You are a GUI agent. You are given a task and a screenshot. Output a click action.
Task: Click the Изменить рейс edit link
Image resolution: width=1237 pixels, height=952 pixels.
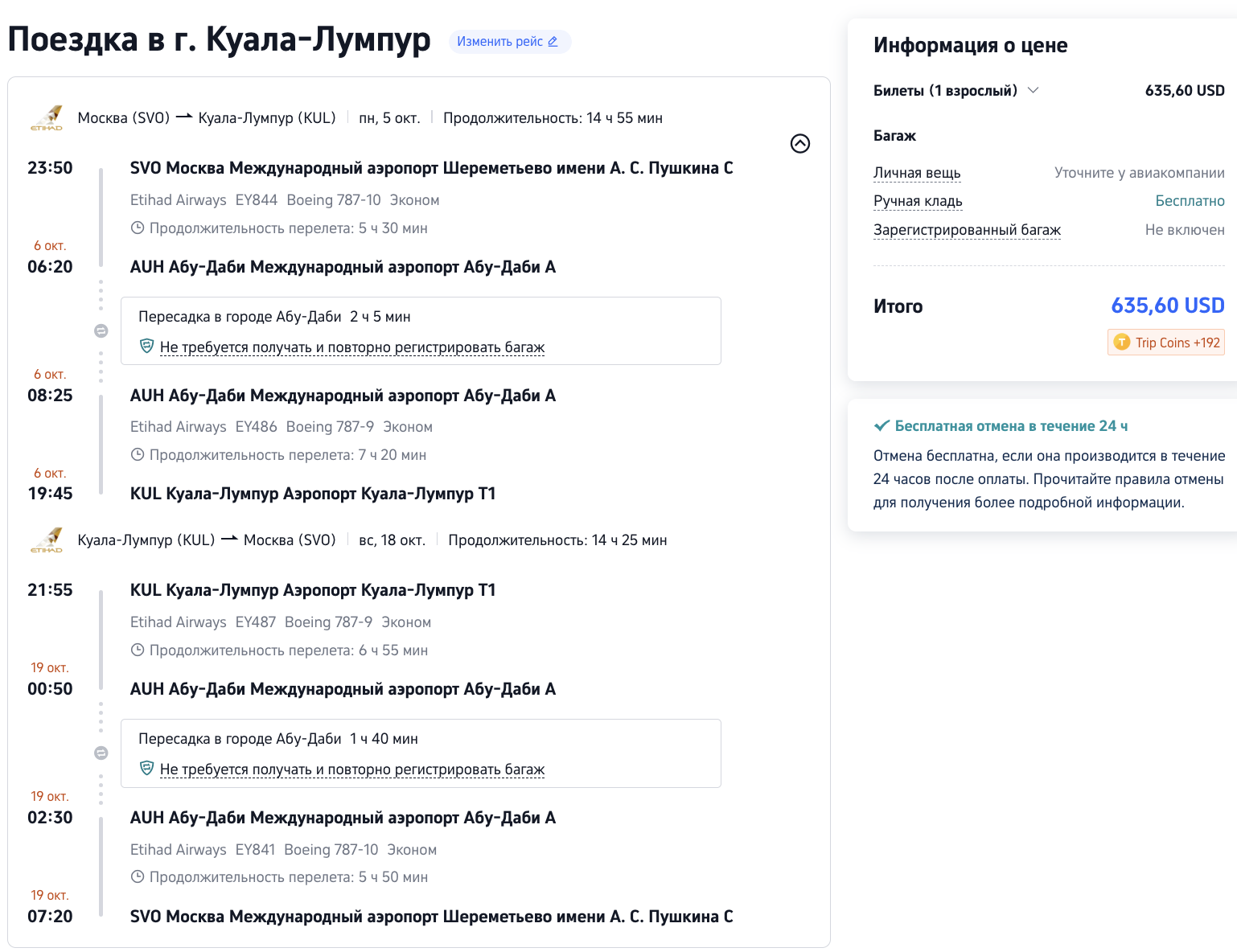coord(508,42)
